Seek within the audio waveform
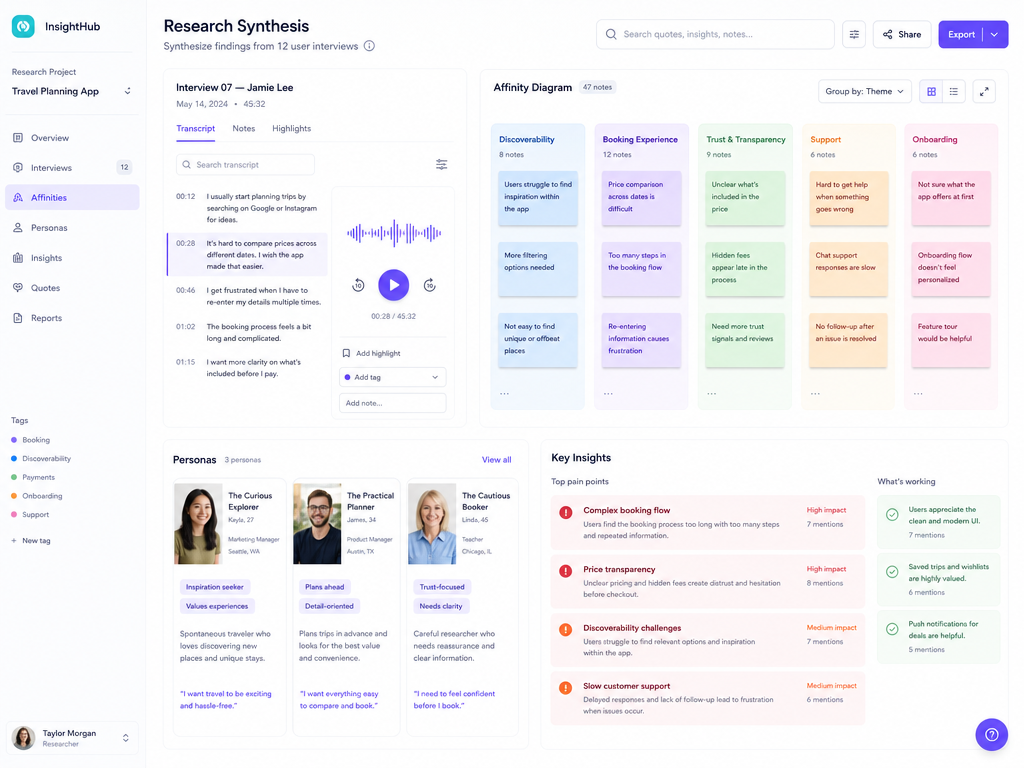 (394, 232)
